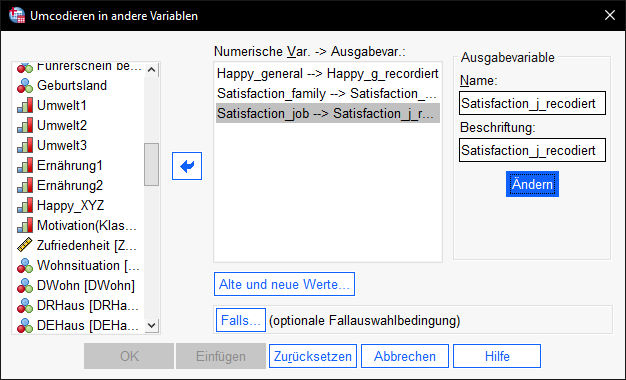Select the Satisfaction_family mapping row
Screen dimensions: 626x380
pos(328,93)
